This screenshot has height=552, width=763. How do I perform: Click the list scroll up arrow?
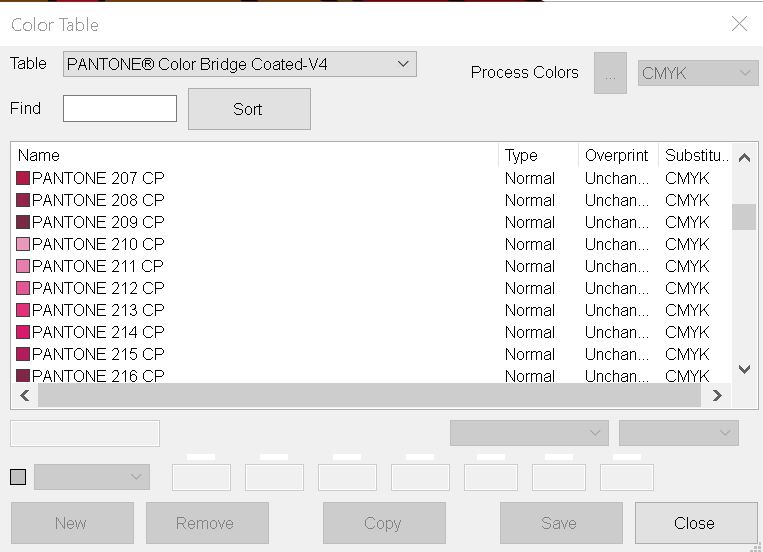click(744, 158)
